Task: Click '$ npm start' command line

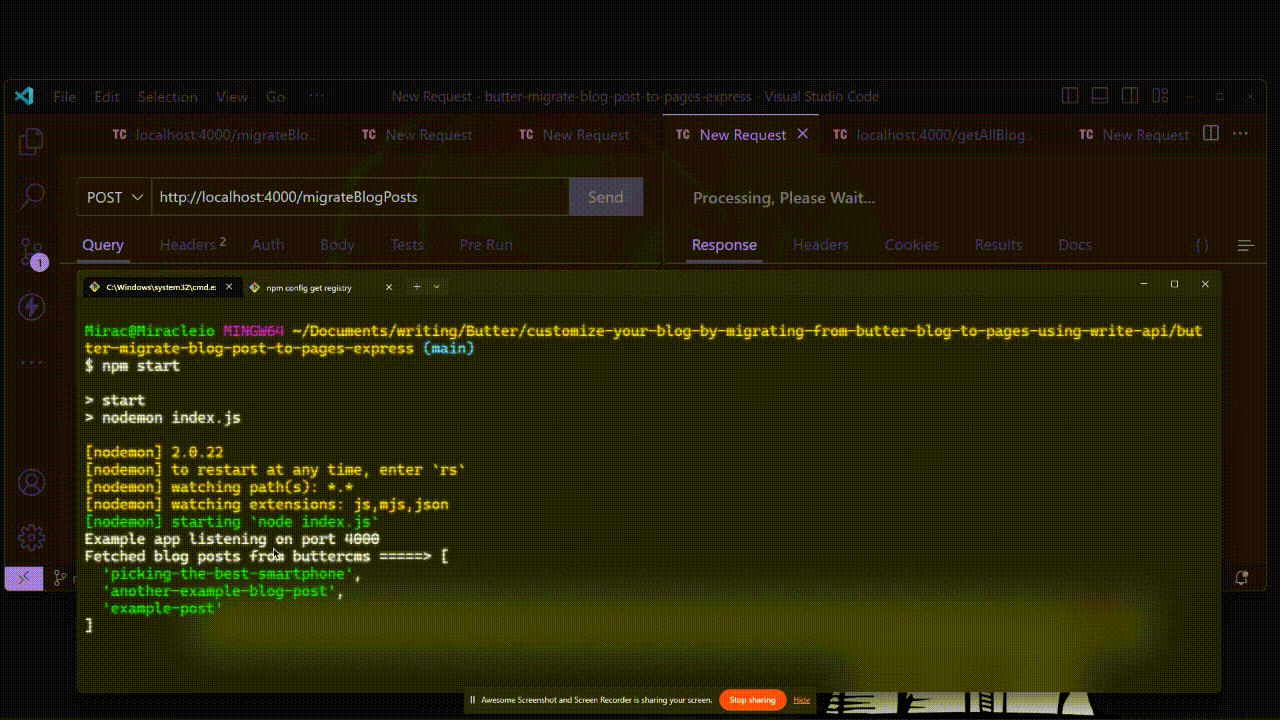Action: 132,366
